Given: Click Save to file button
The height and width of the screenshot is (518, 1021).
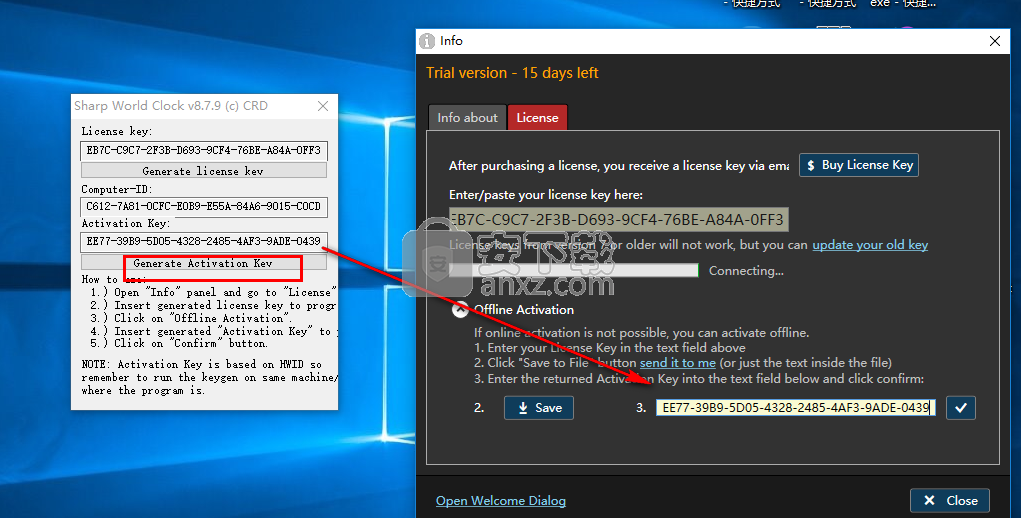Looking at the screenshot, I should pyautogui.click(x=538, y=408).
